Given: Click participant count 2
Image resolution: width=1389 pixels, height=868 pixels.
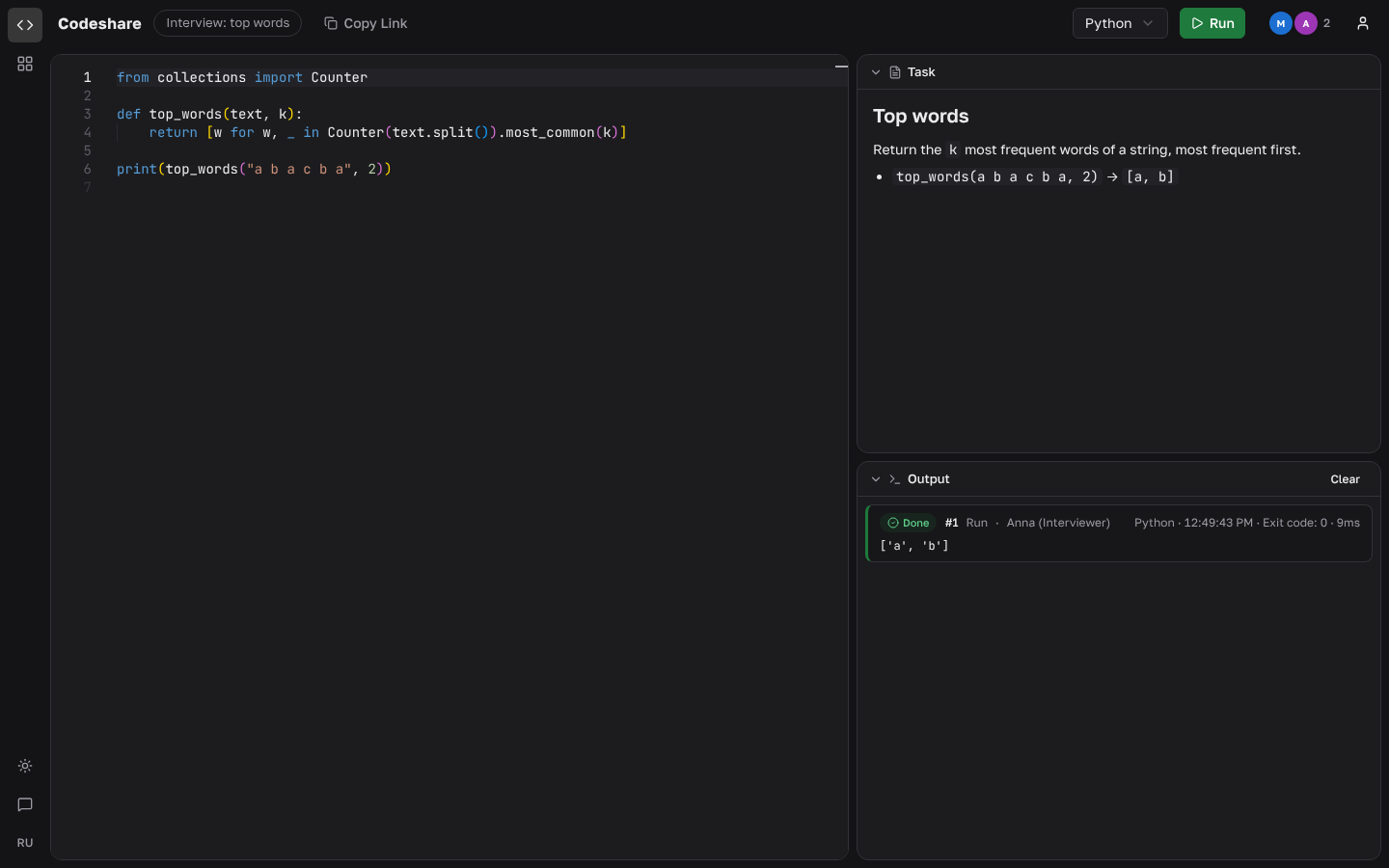Looking at the screenshot, I should pos(1326,23).
